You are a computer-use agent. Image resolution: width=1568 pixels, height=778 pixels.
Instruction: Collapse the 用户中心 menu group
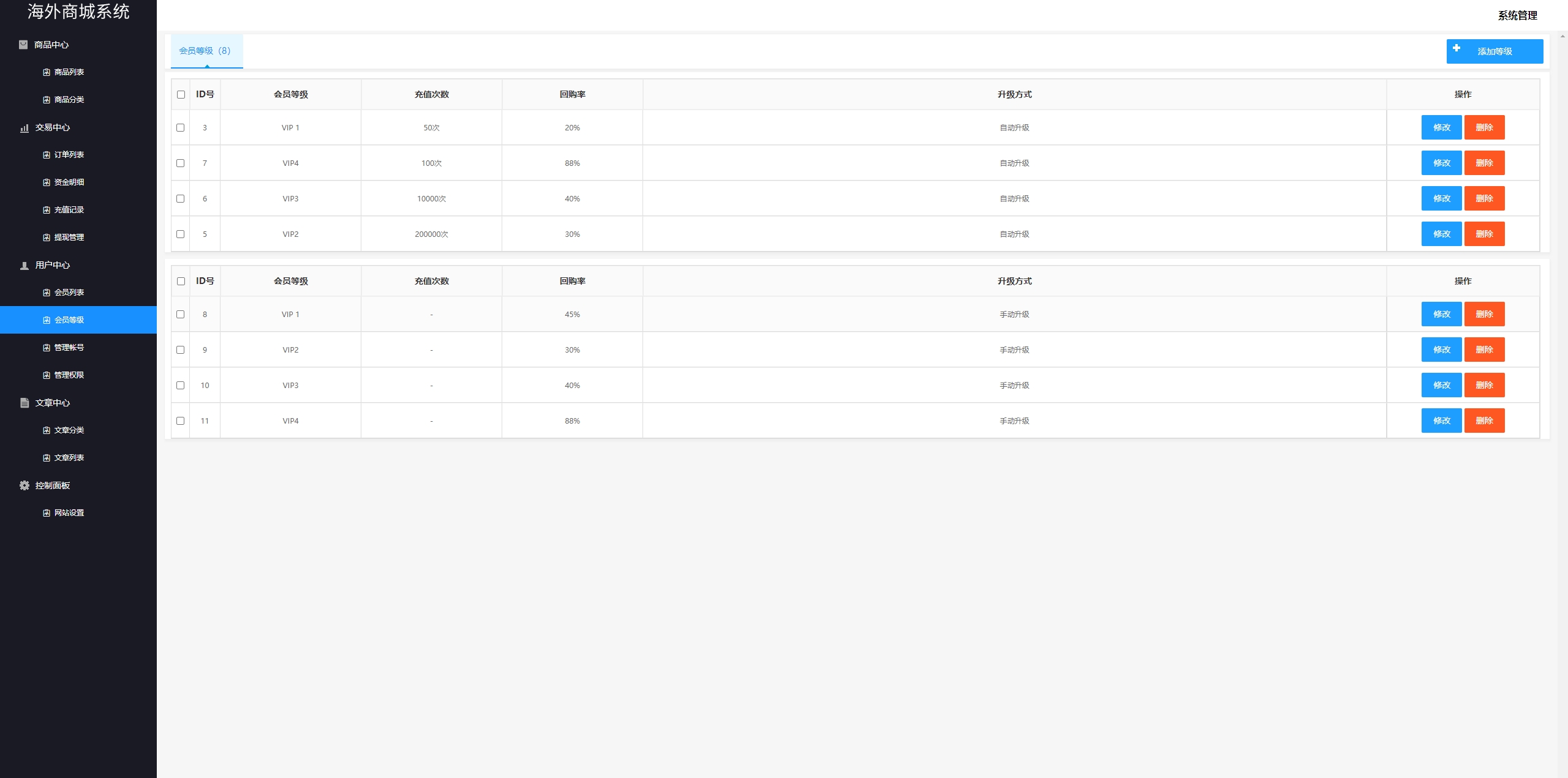point(53,266)
